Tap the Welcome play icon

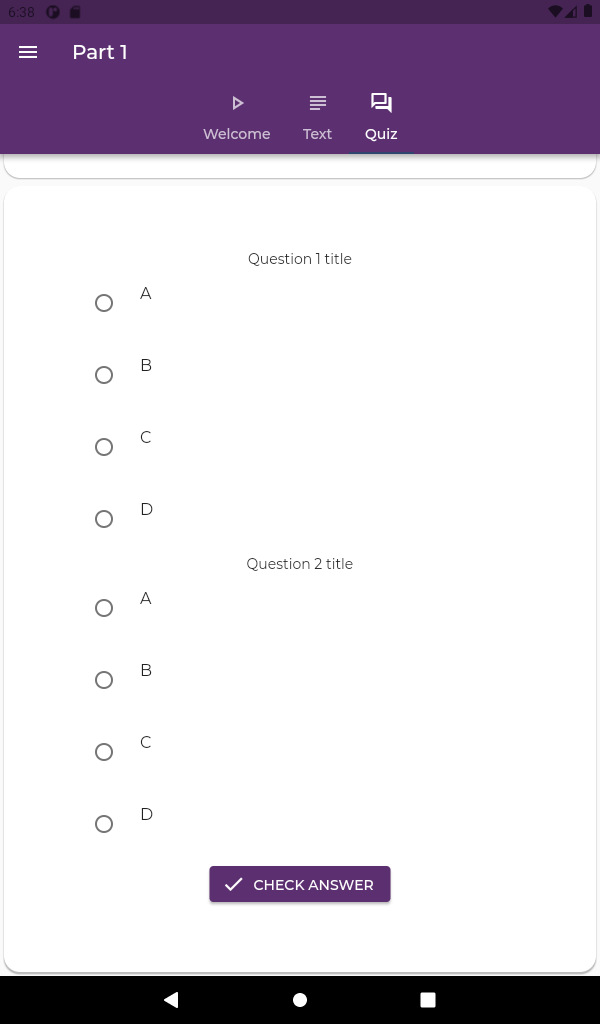click(237, 103)
